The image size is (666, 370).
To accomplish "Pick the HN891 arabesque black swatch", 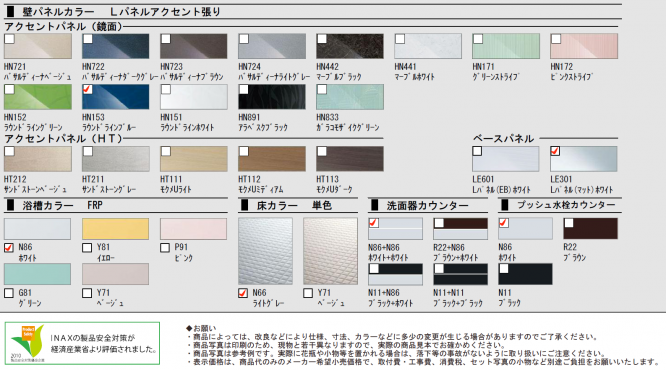I will (272, 96).
